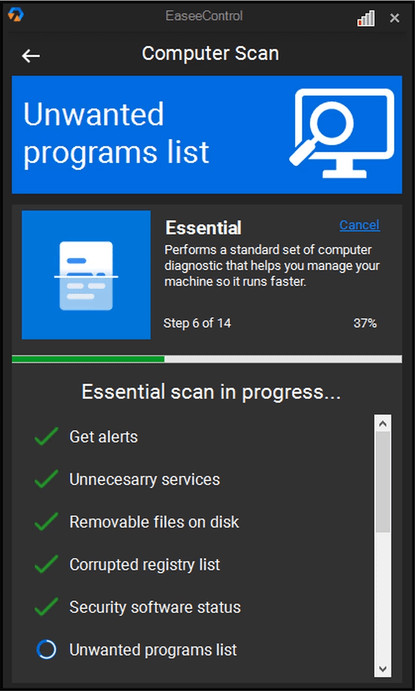The image size is (415, 691).
Task: Click the scrollbar up arrow
Action: pos(382,424)
